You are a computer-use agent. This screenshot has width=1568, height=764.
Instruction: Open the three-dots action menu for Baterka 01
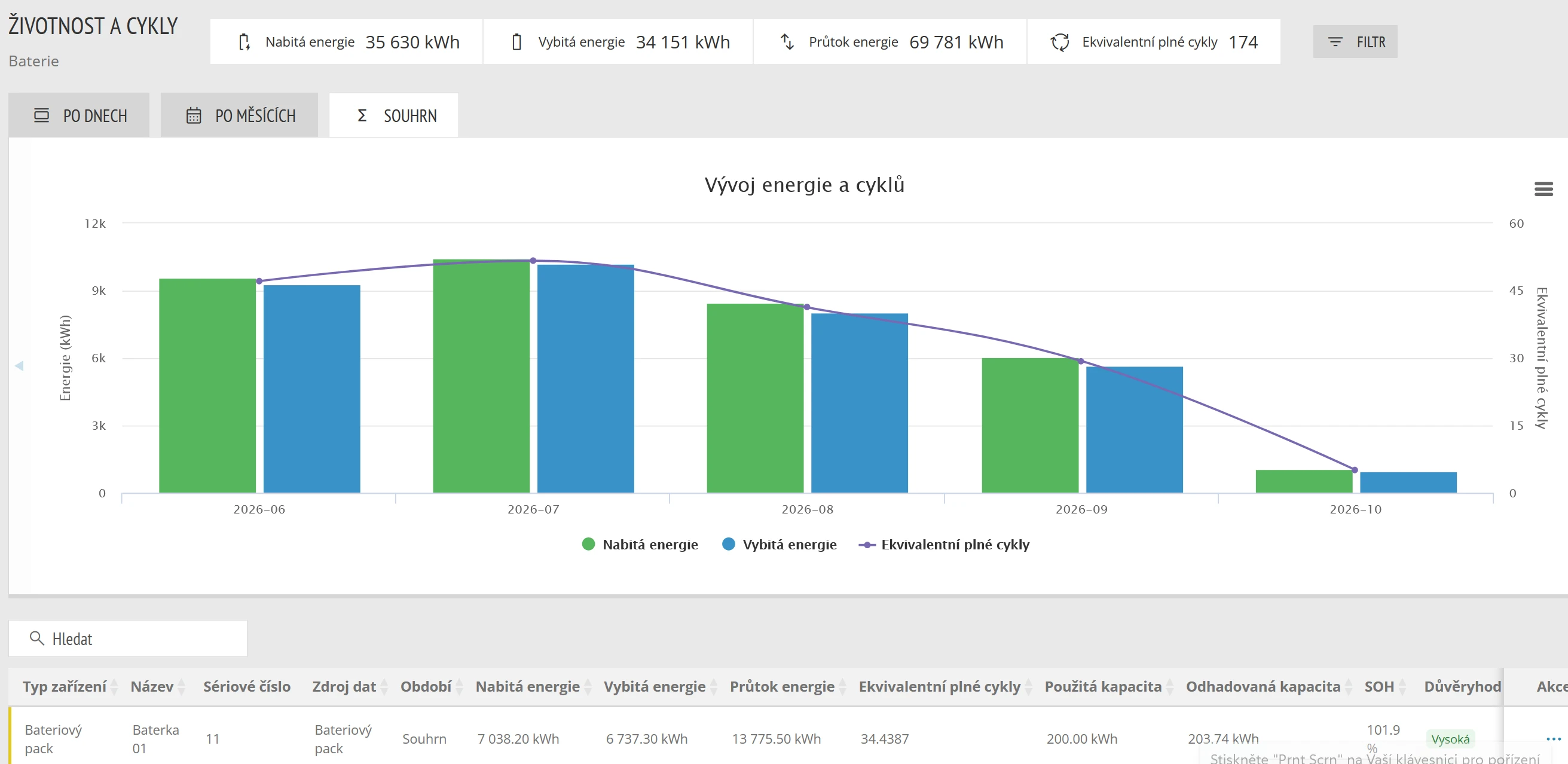pos(1554,738)
